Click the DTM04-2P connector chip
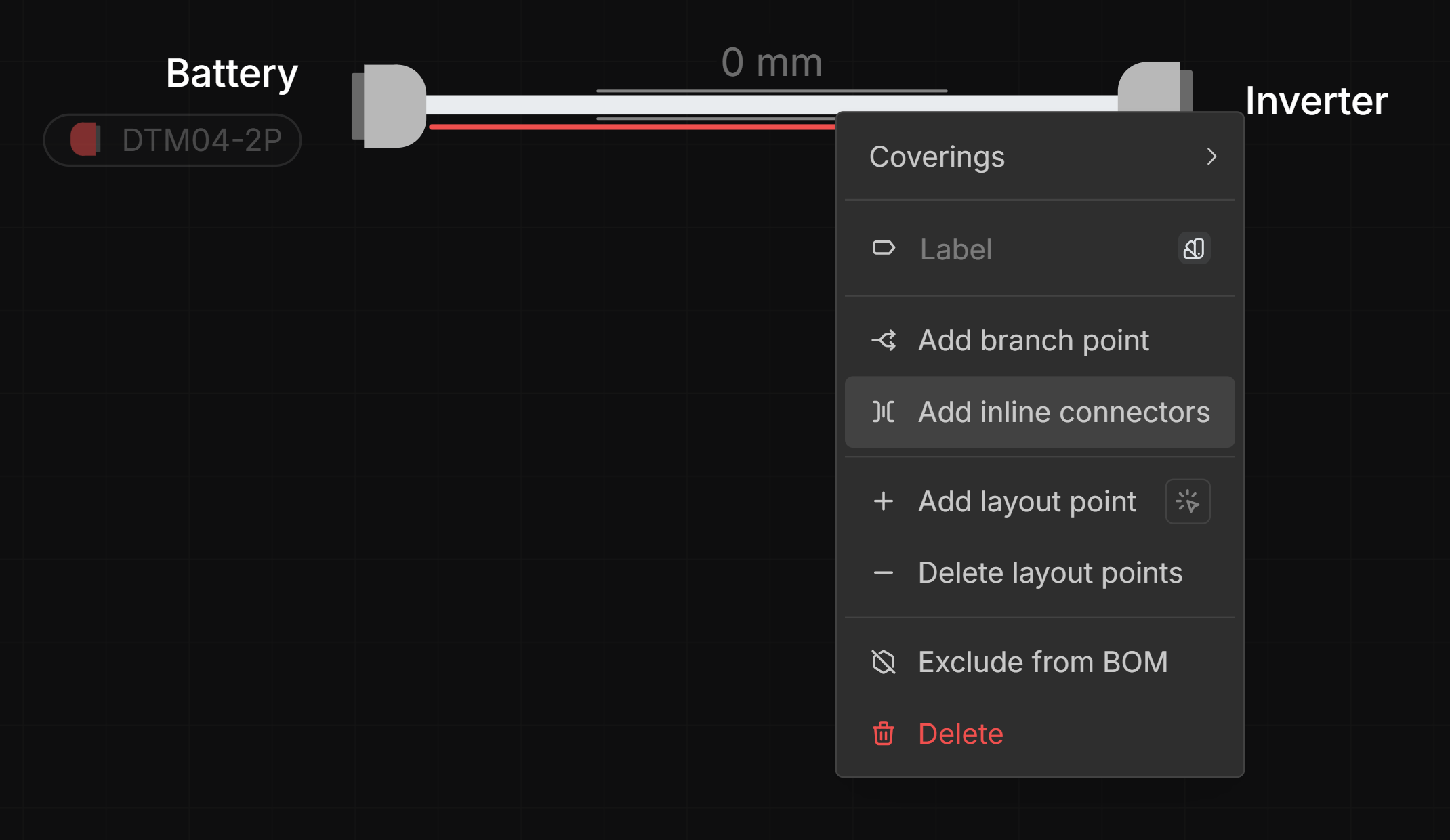1450x840 pixels. click(172, 140)
